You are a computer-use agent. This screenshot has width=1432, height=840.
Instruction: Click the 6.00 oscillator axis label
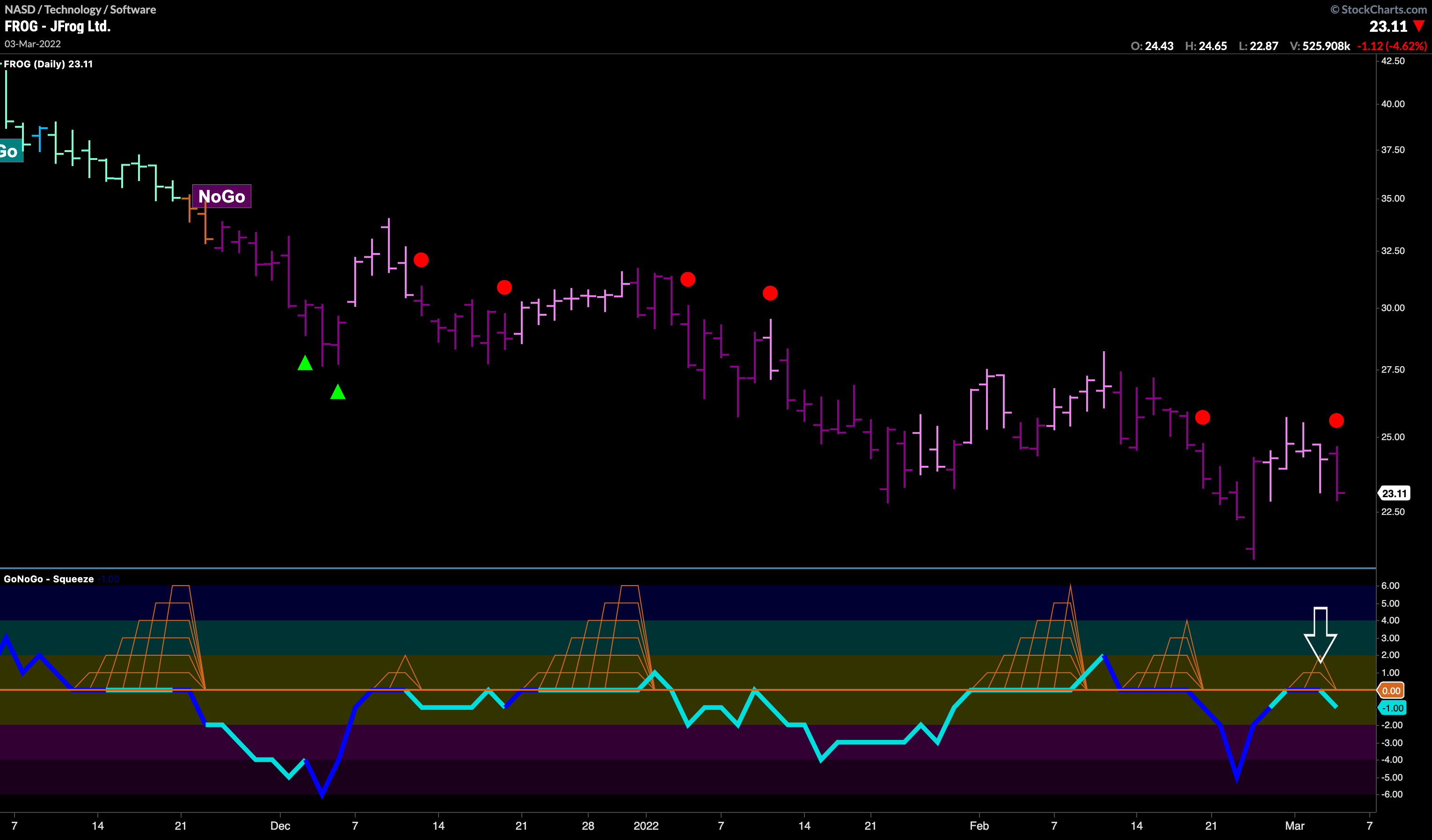tap(1390, 586)
